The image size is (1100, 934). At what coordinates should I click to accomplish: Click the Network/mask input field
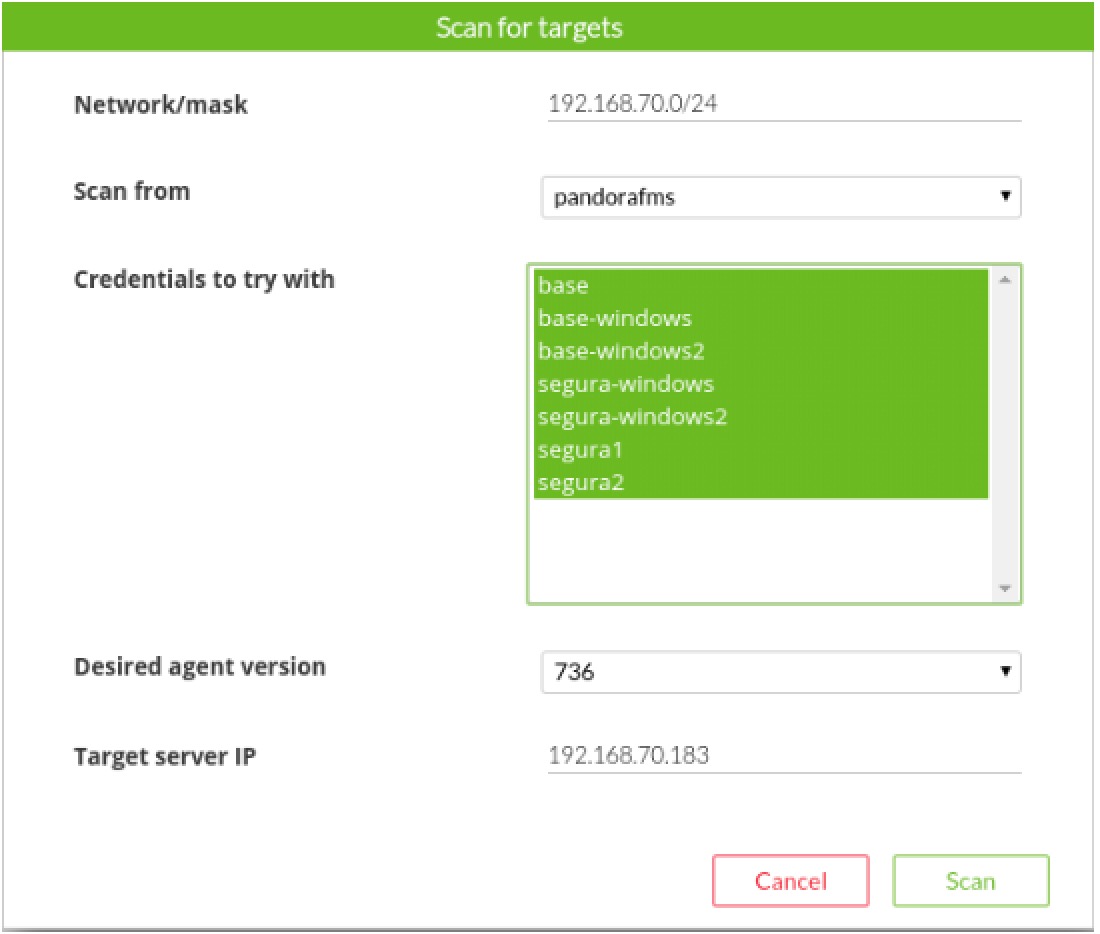(784, 104)
